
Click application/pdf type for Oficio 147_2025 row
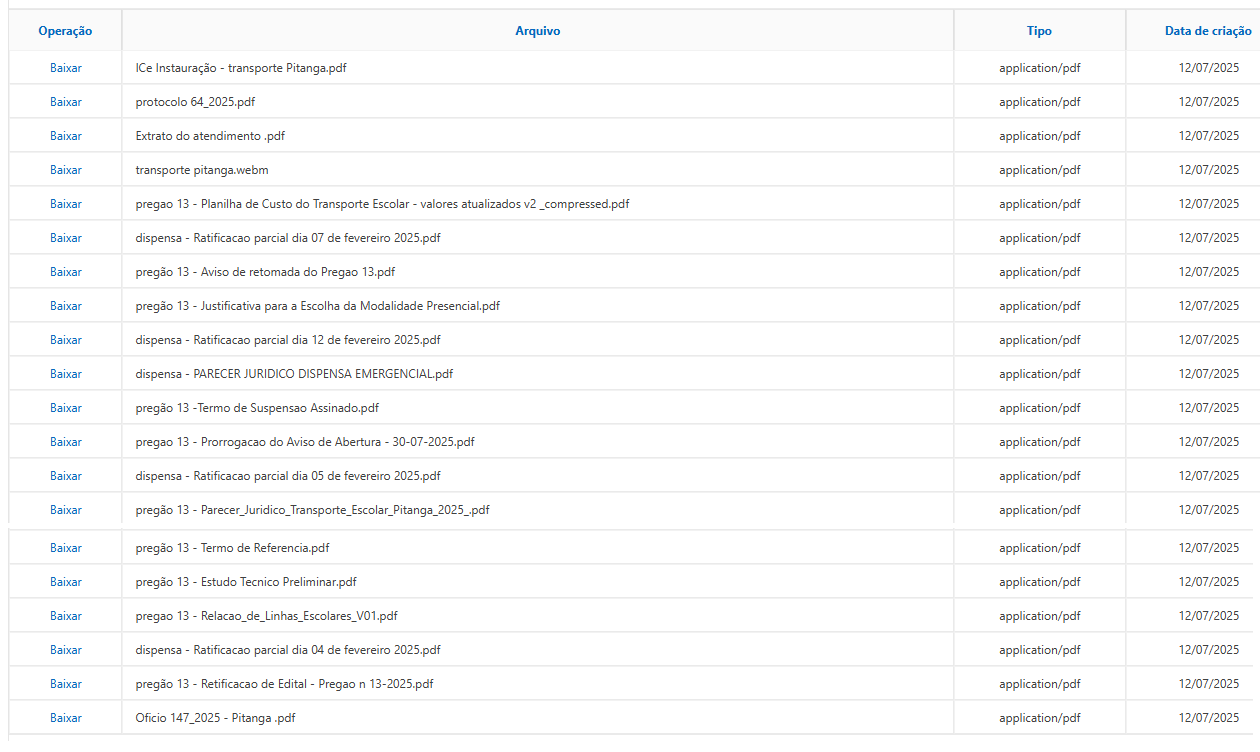click(1040, 718)
